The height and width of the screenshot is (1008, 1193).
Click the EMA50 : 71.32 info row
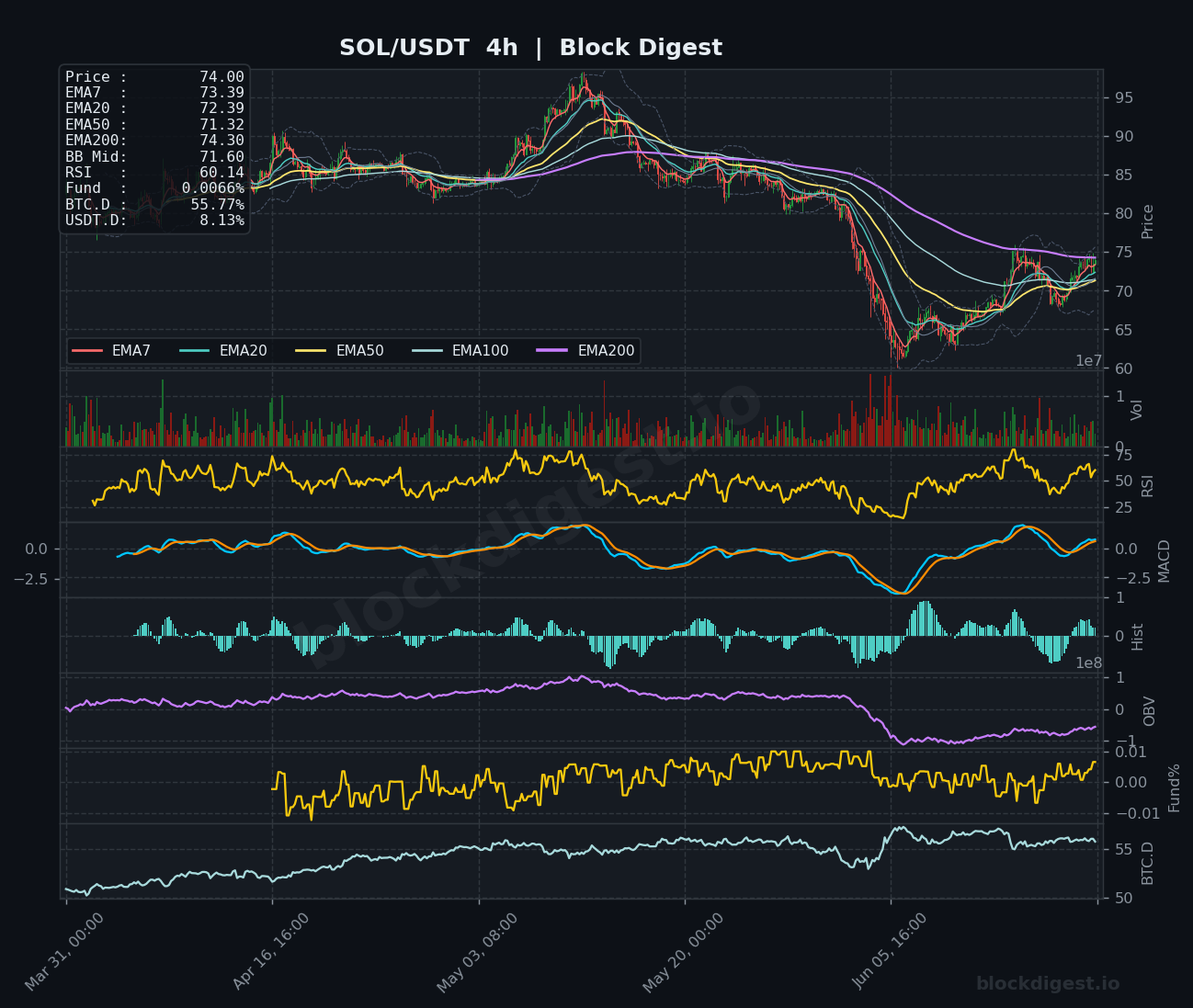coord(154,125)
